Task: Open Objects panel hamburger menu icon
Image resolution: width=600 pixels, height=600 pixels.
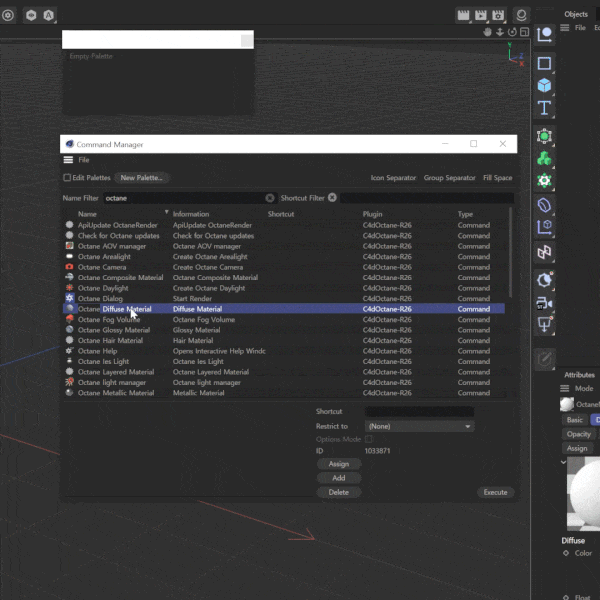Action: (564, 28)
